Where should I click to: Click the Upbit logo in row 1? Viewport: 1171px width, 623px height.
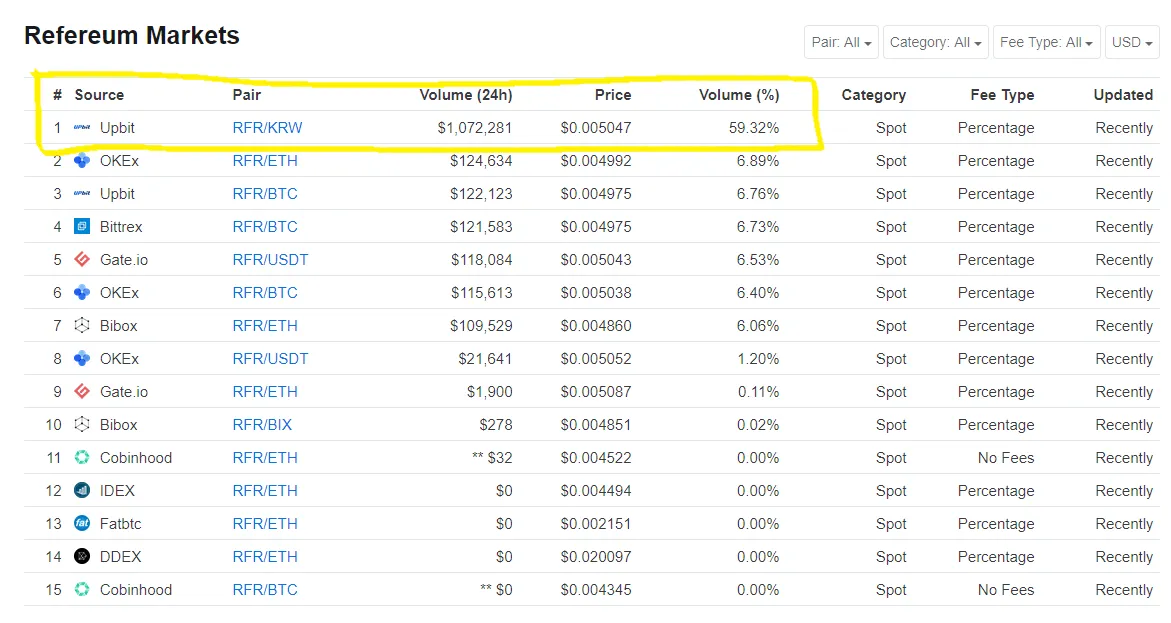click(82, 128)
